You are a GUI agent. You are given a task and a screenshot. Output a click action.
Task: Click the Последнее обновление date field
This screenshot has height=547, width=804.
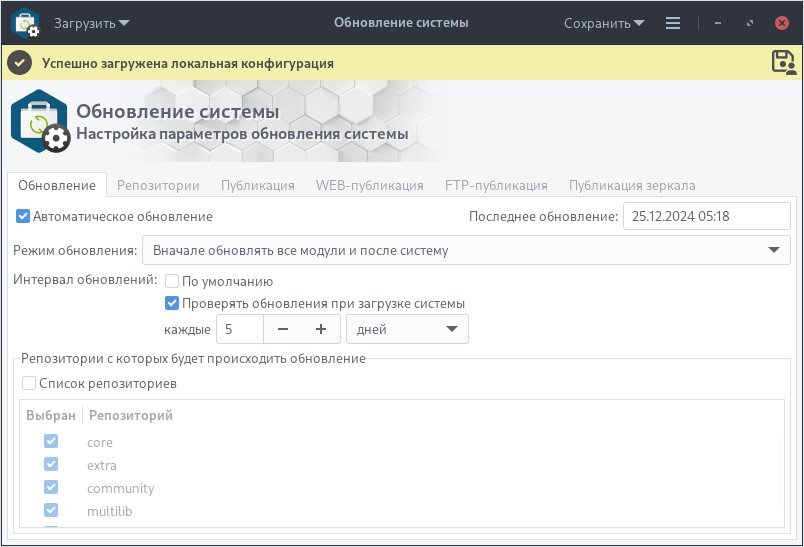click(x=707, y=216)
